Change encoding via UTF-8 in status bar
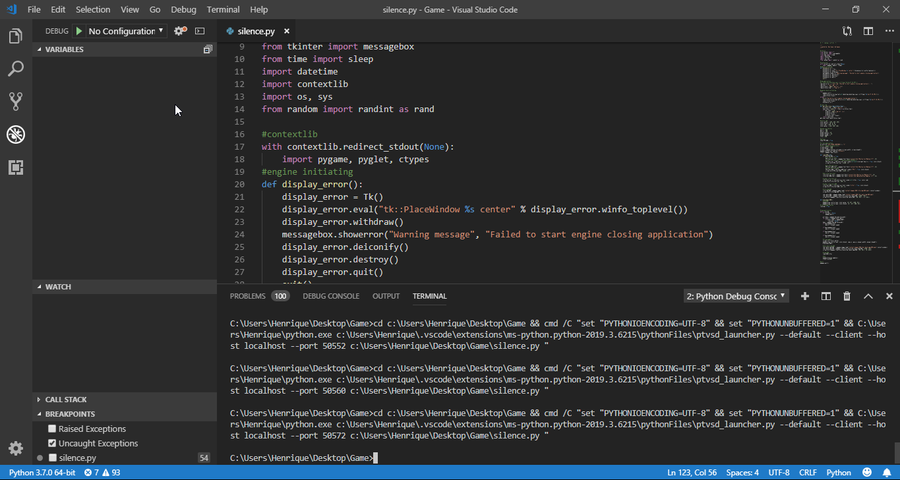This screenshot has height=480, width=900. point(779,473)
